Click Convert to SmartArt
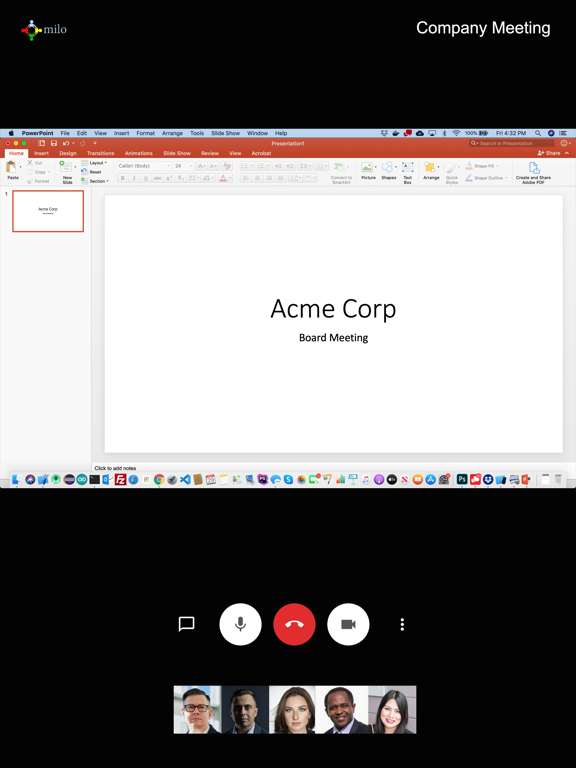This screenshot has width=576, height=768. tap(341, 173)
